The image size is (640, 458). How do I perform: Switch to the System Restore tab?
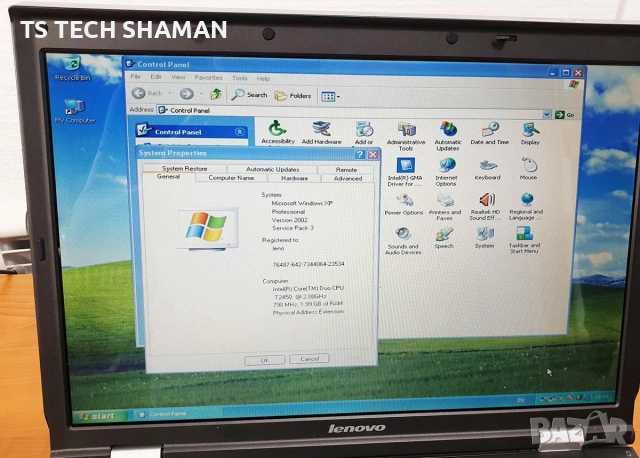184,168
